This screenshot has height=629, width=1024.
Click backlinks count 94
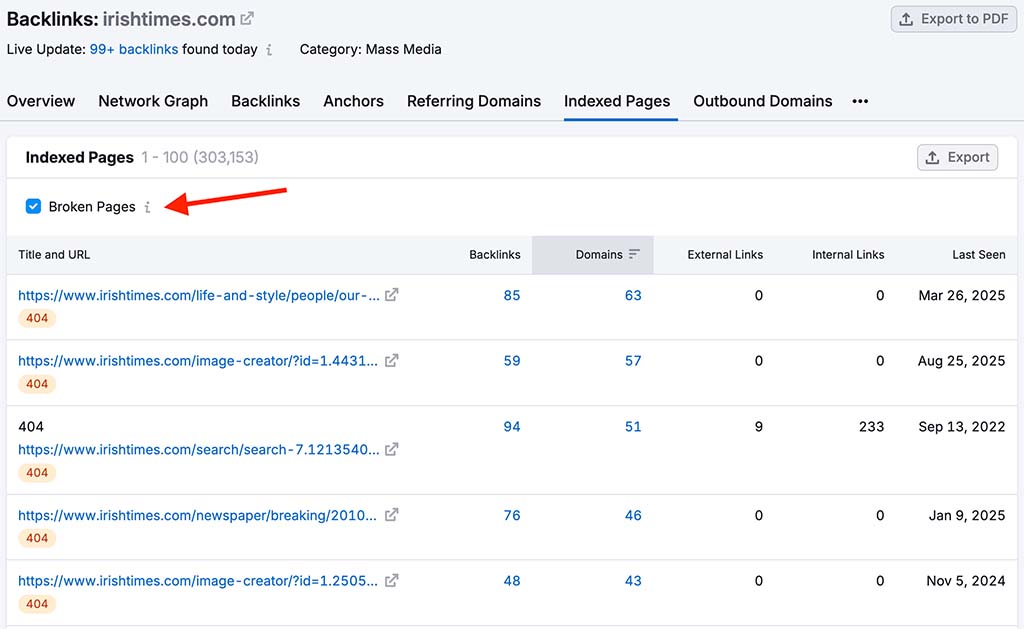511,427
